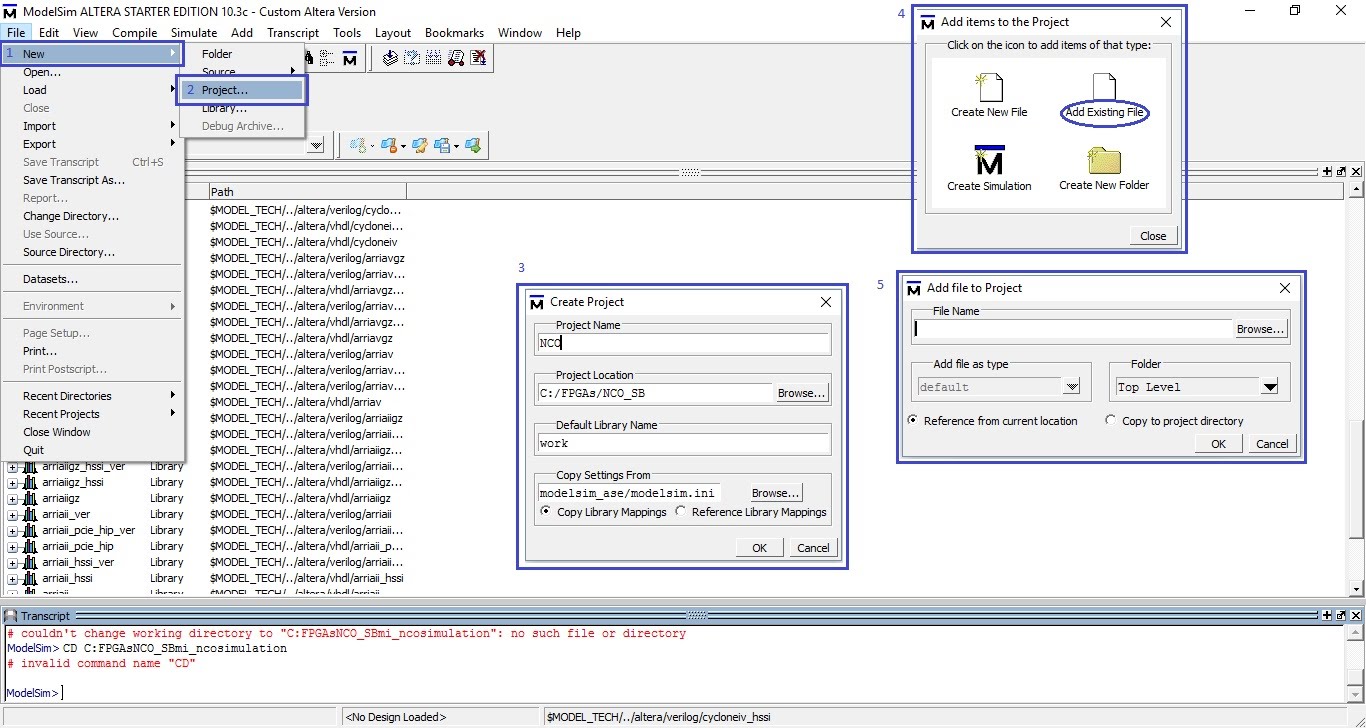
Task: Expand the arriaiigz_hssi library node
Action: [12, 482]
